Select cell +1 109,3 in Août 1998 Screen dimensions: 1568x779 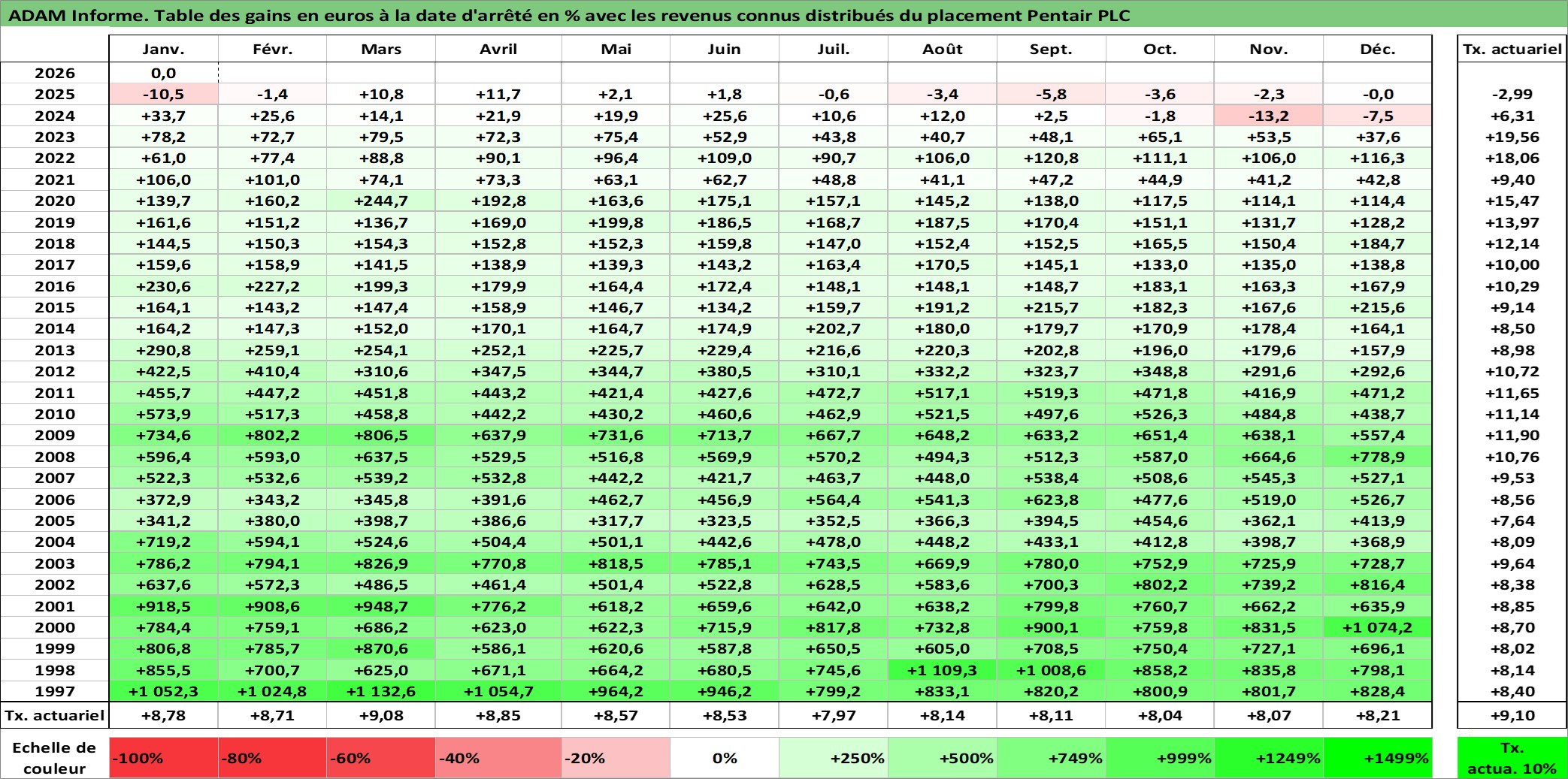coord(943,670)
